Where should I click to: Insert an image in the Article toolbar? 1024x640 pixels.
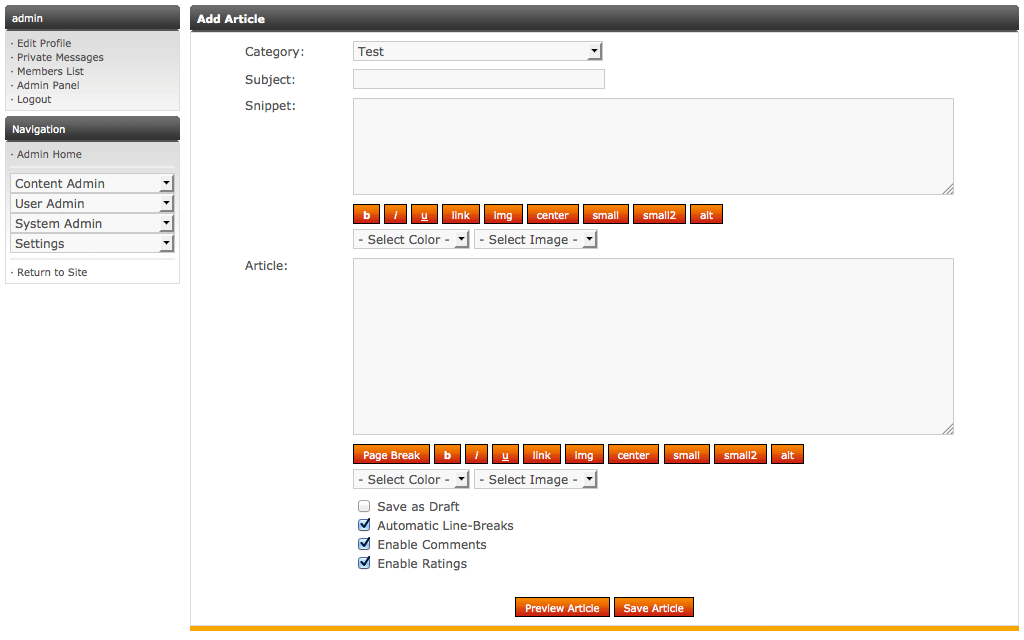click(583, 454)
